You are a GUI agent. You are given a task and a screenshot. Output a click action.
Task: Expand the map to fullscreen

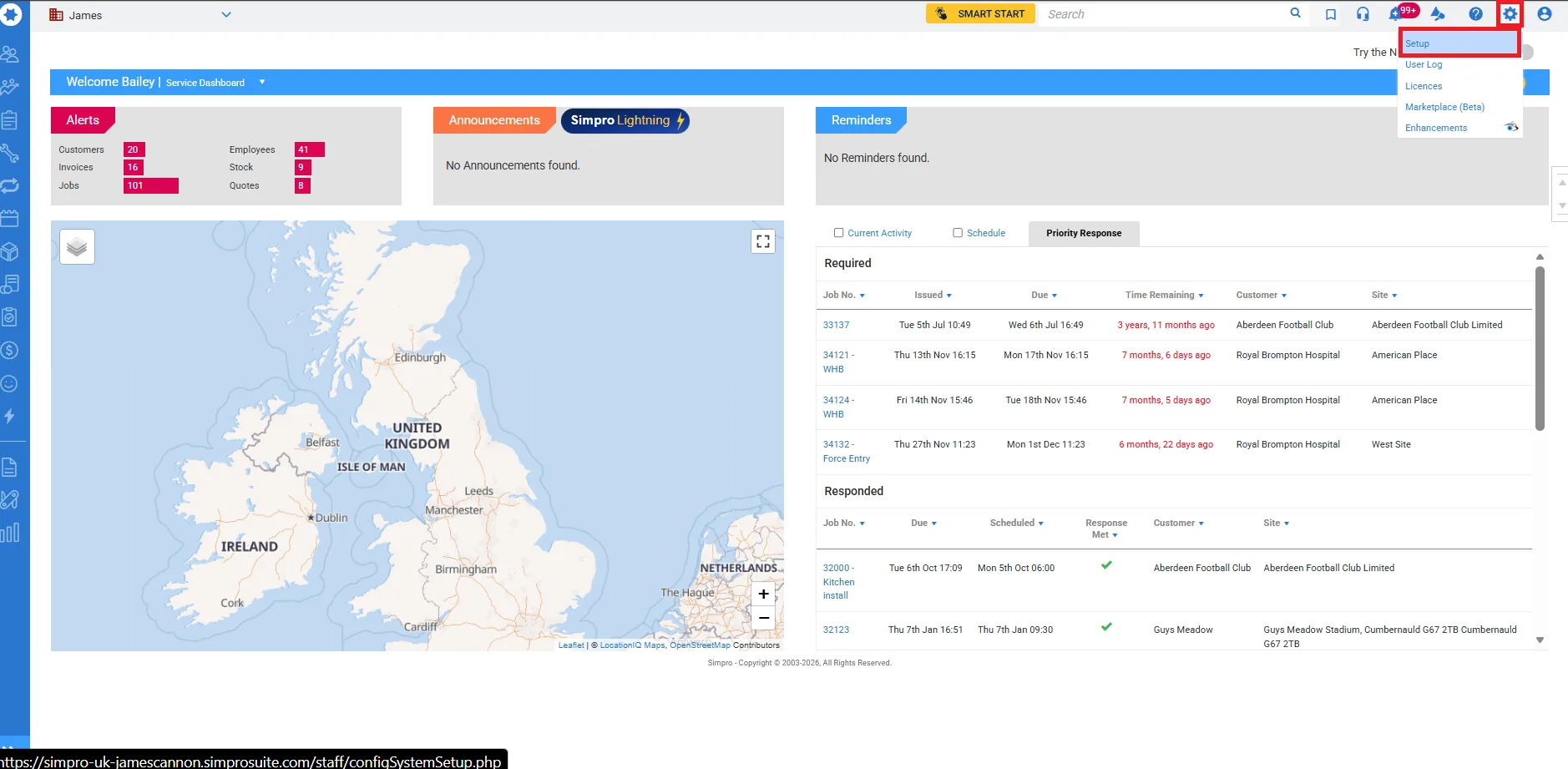pos(763,241)
